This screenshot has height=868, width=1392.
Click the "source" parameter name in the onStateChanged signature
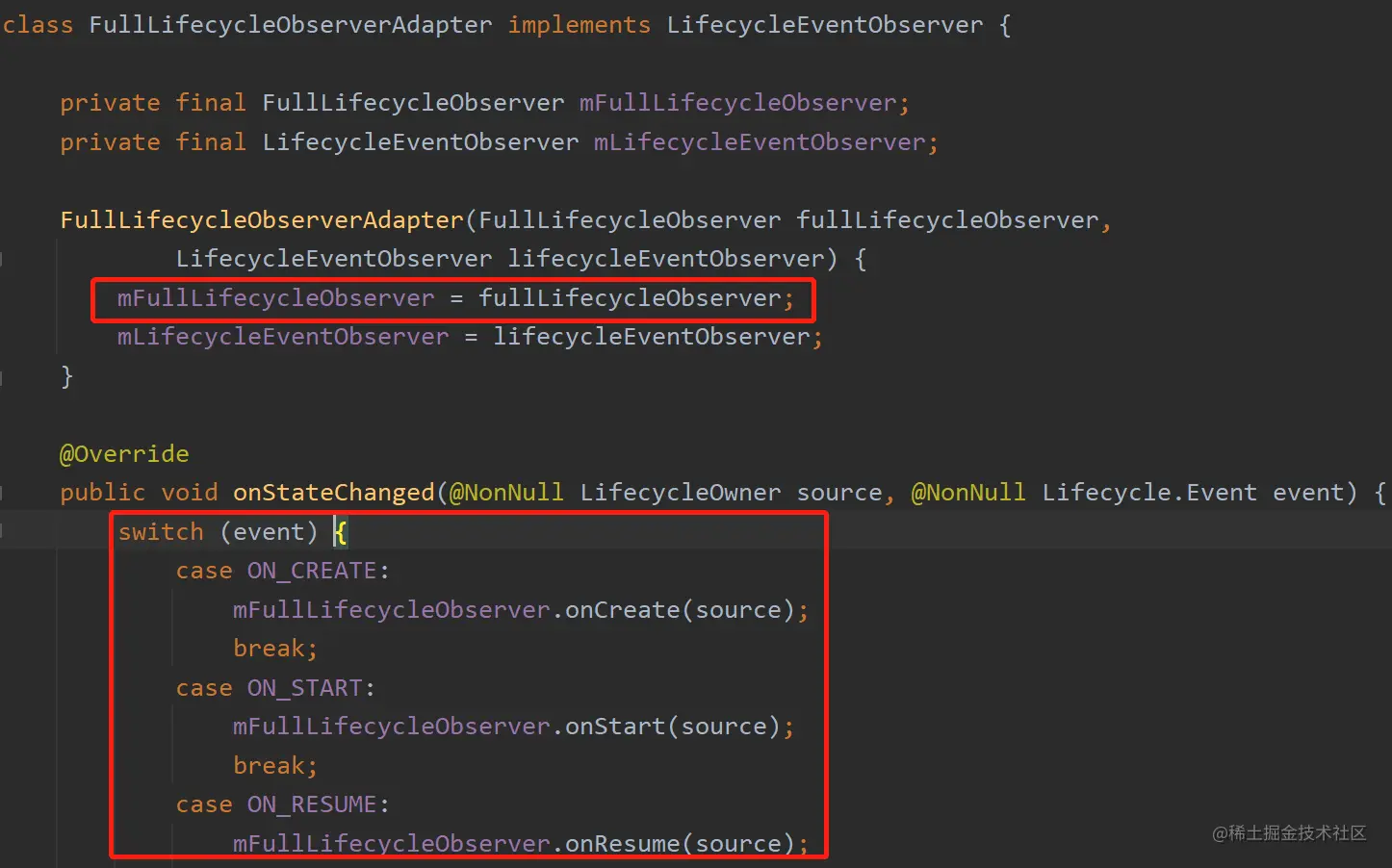point(839,493)
